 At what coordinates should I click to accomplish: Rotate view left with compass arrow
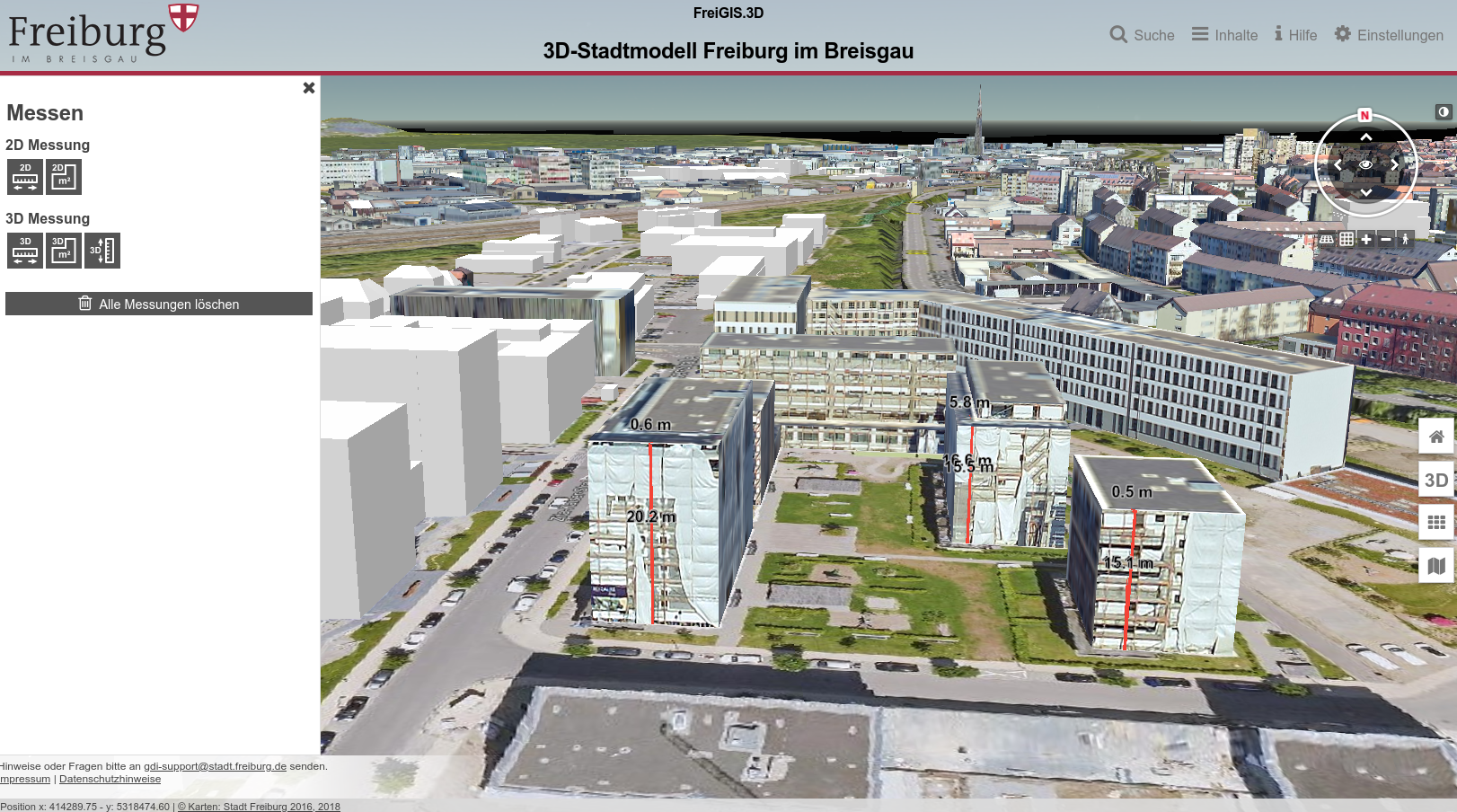click(1338, 164)
